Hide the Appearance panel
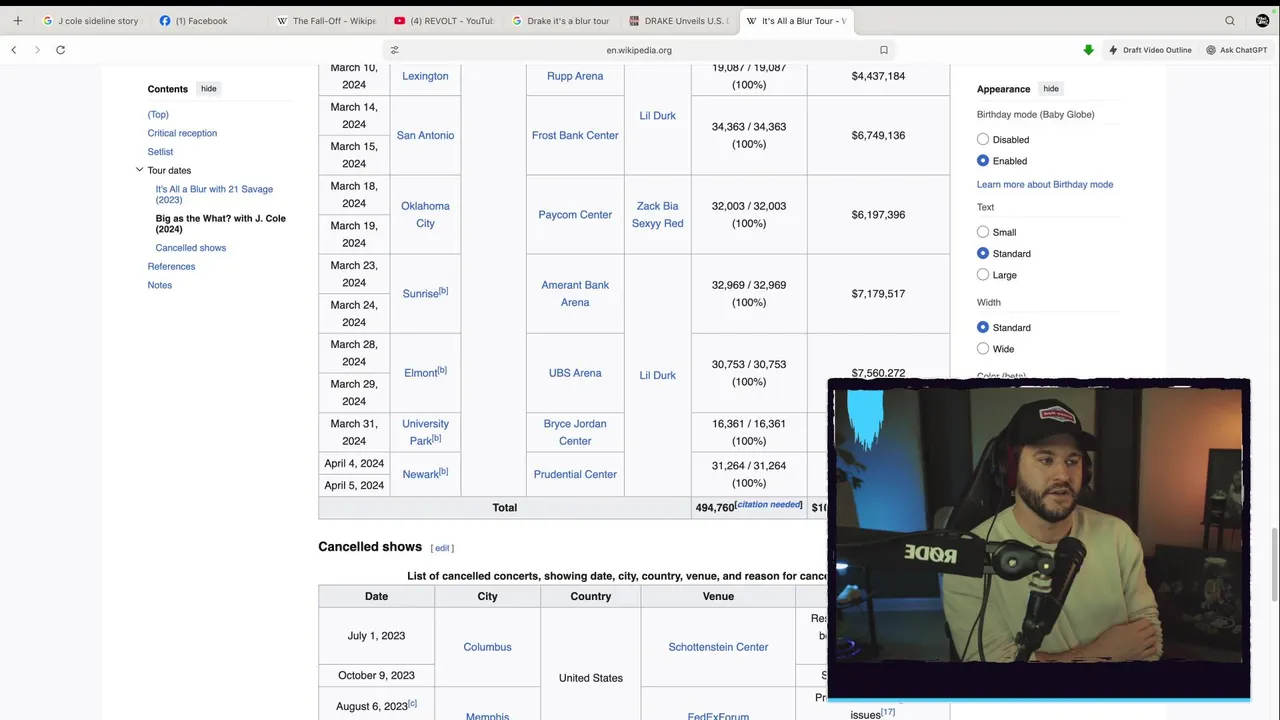This screenshot has width=1280, height=720. [x=1051, y=89]
